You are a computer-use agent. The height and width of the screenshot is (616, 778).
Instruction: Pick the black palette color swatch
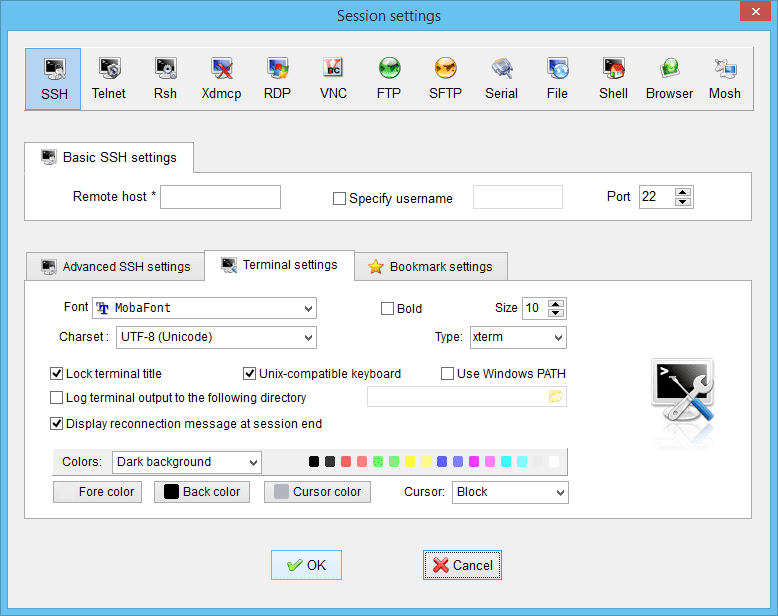click(x=314, y=462)
